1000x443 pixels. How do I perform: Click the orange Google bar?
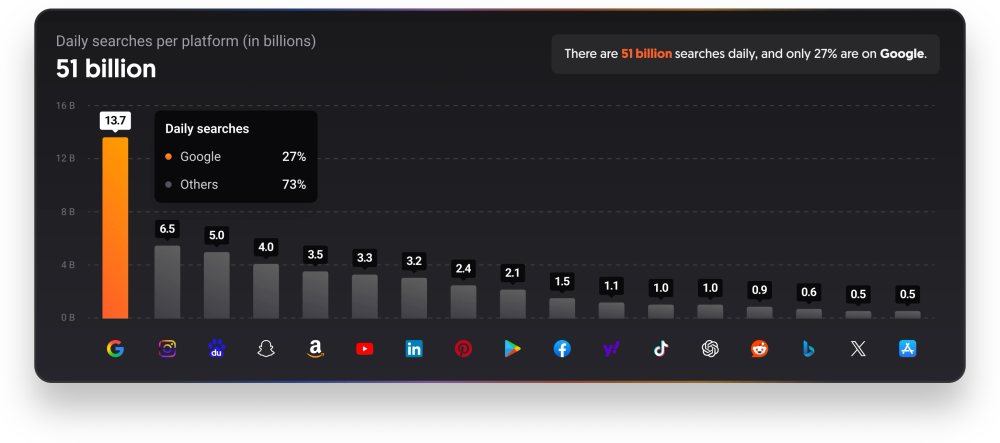pyautogui.click(x=115, y=228)
